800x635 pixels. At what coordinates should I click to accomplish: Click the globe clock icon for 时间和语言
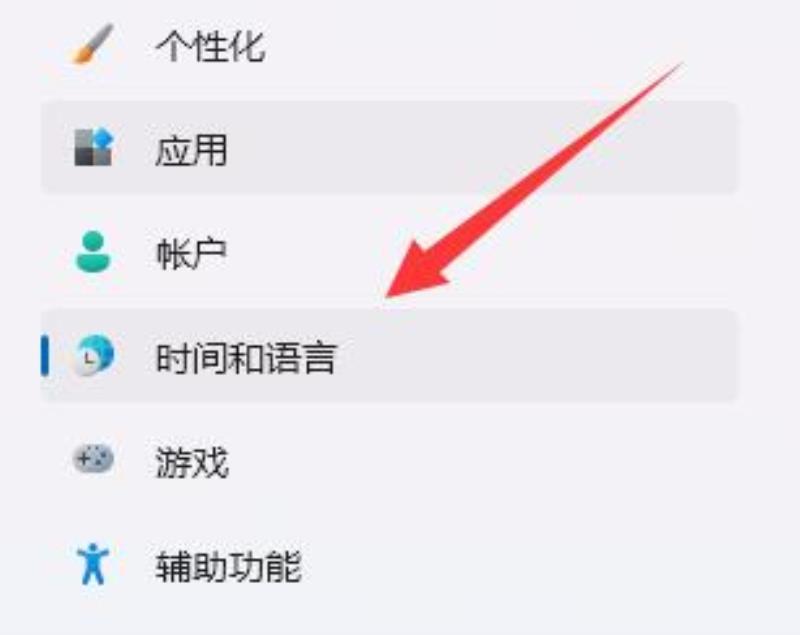[x=93, y=354]
